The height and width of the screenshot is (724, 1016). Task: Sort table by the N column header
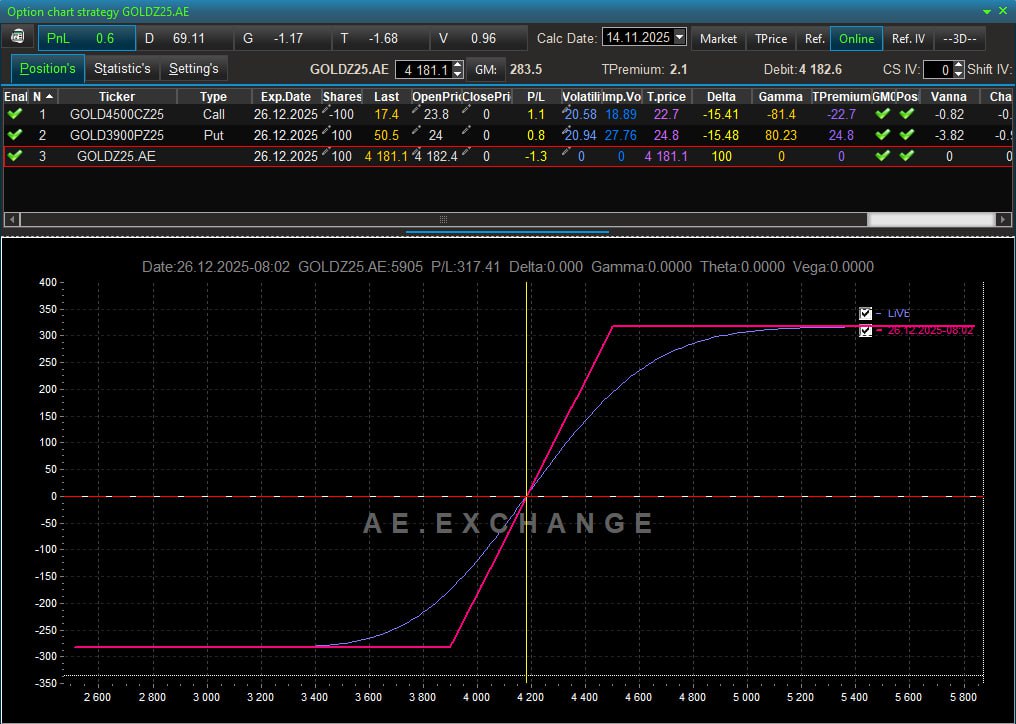[42, 96]
